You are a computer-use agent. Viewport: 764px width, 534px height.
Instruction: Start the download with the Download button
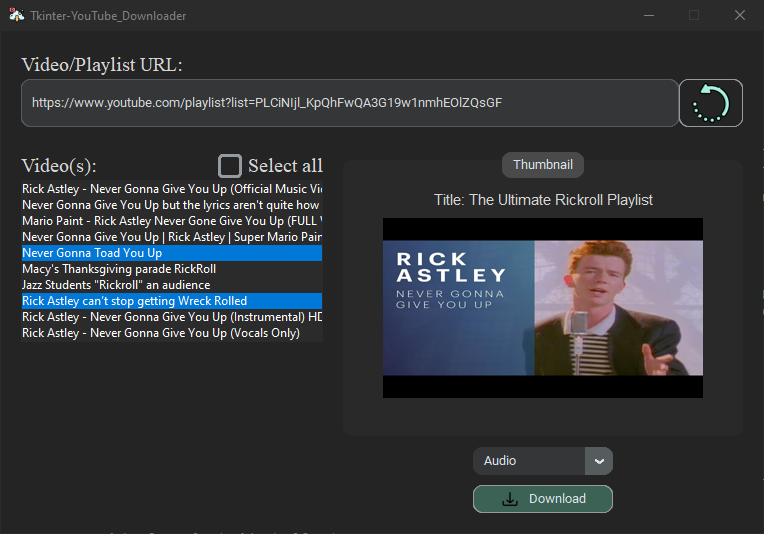click(543, 499)
